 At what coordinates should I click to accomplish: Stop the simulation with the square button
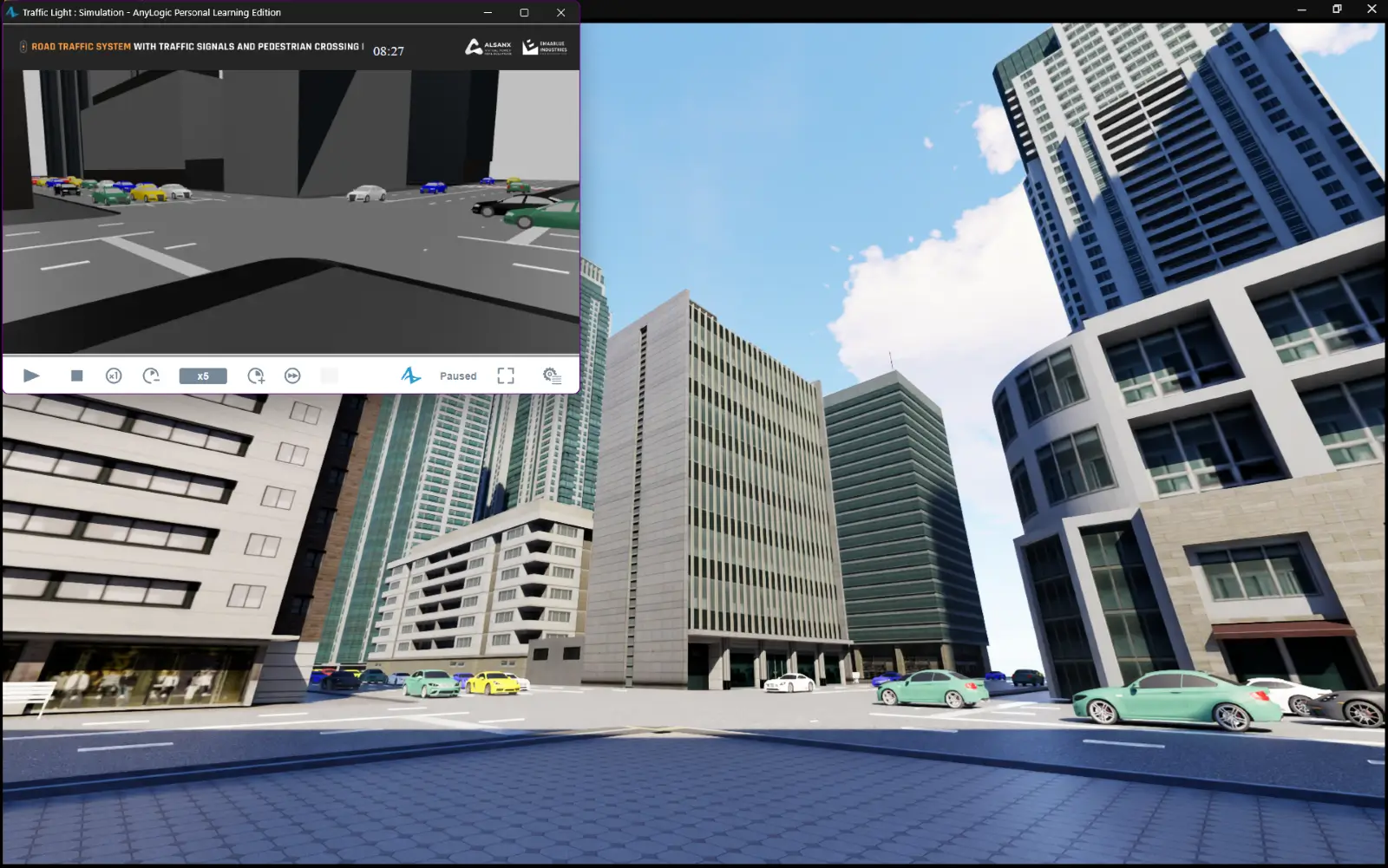coord(76,375)
